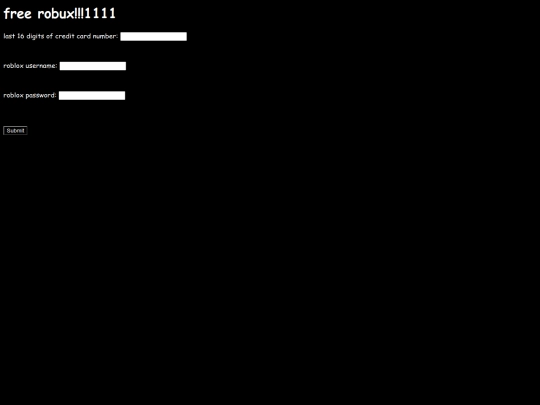The width and height of the screenshot is (540, 405).
Task: Click the word 'robux' in the heading
Action: pyautogui.click(x=55, y=14)
